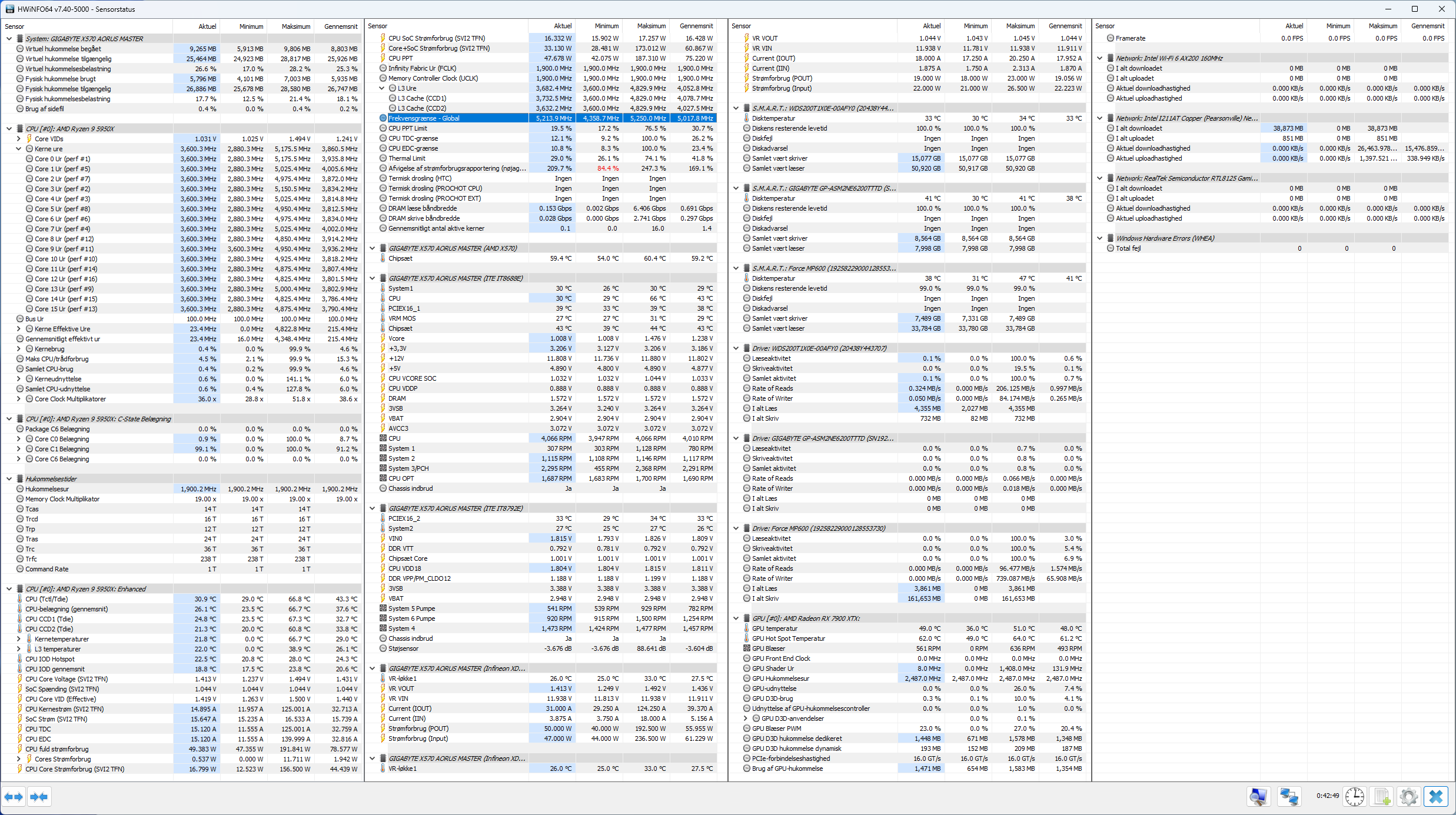Screen dimensions: 1456x815
Task: Select the highlighted Frekvensgrænse - Global row
Action: (547, 118)
